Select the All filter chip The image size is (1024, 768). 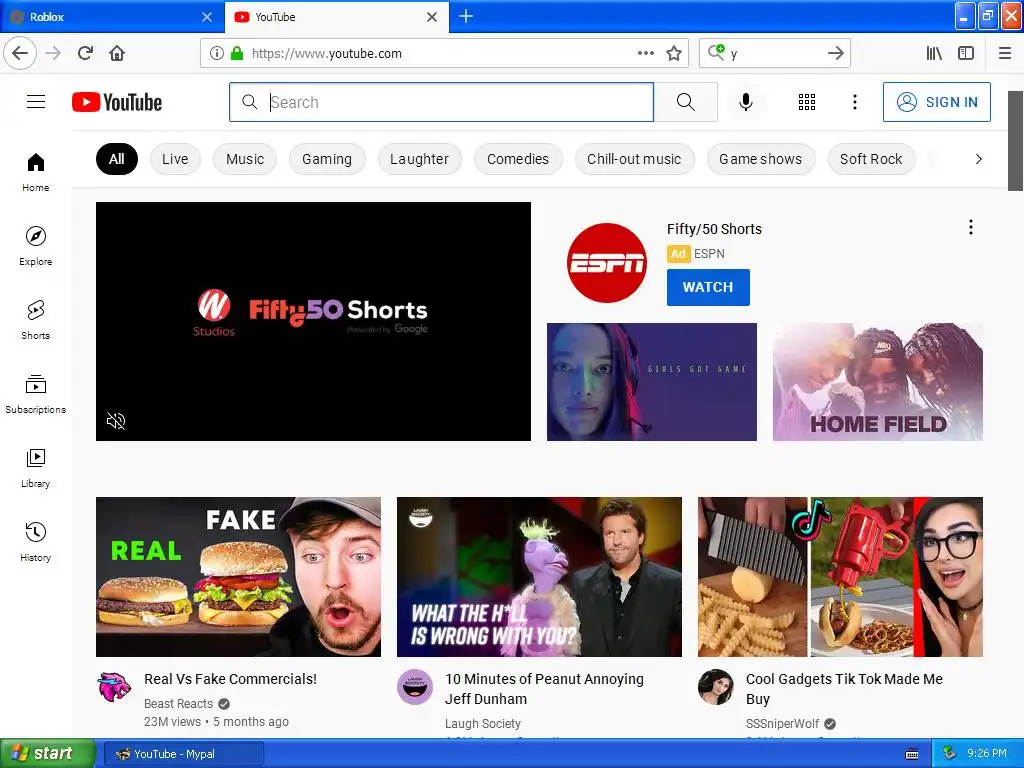tap(117, 159)
